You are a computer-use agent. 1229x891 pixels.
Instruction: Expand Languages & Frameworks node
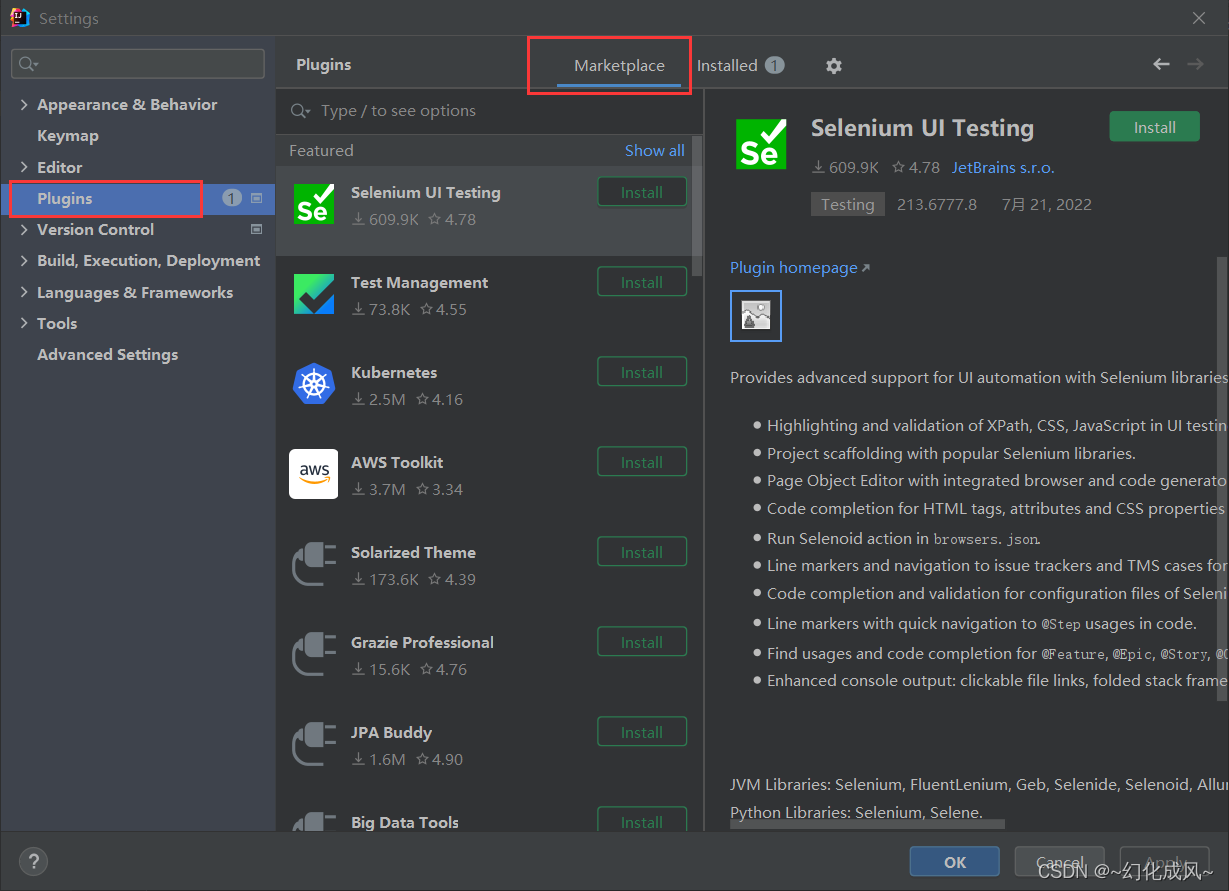coord(25,292)
